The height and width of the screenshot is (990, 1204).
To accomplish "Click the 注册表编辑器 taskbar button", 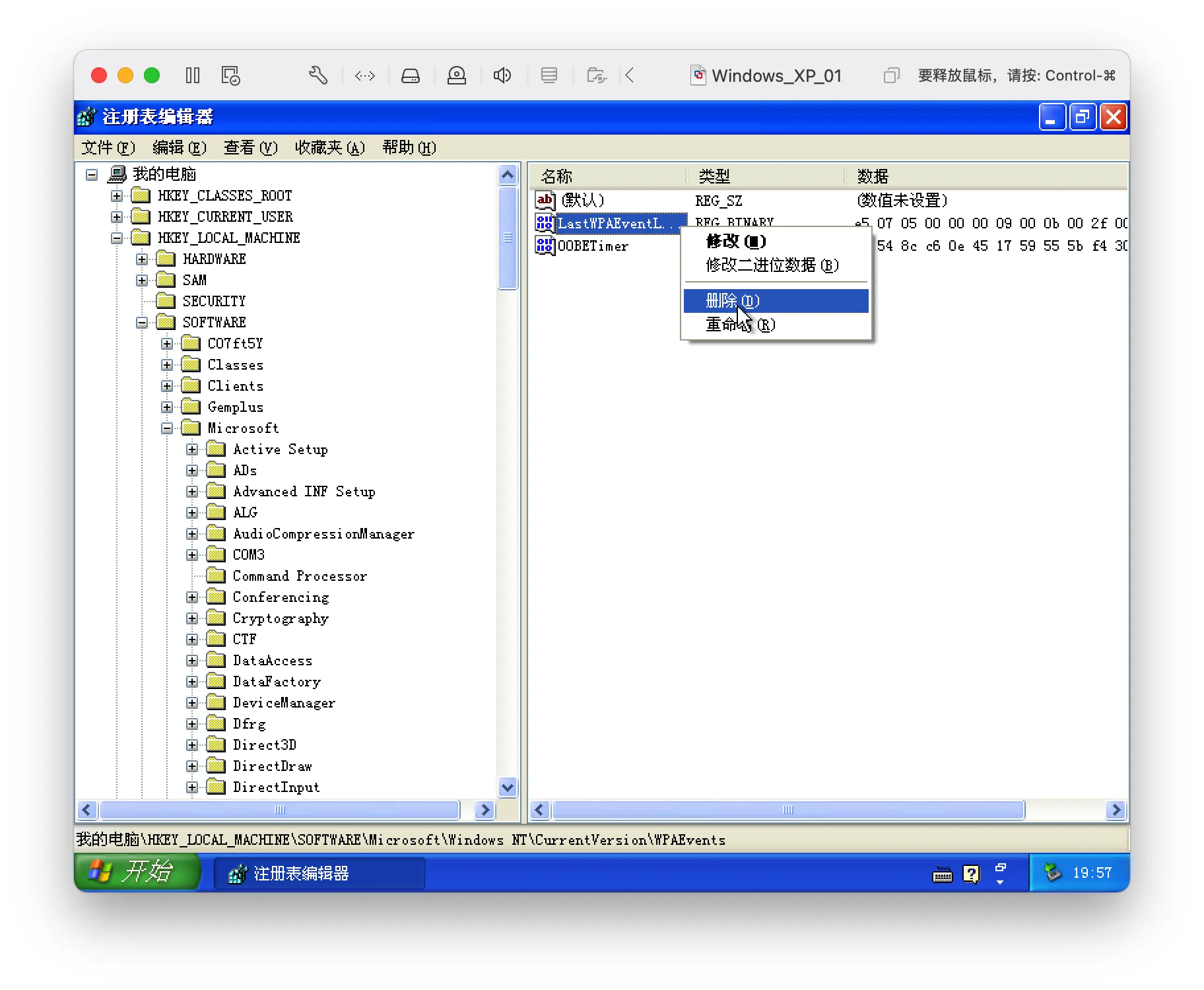I will coord(319,874).
